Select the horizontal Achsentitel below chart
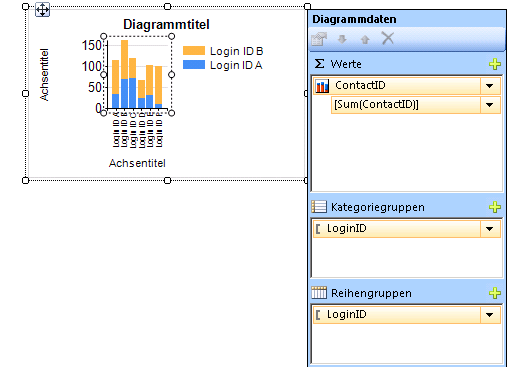 click(x=137, y=163)
